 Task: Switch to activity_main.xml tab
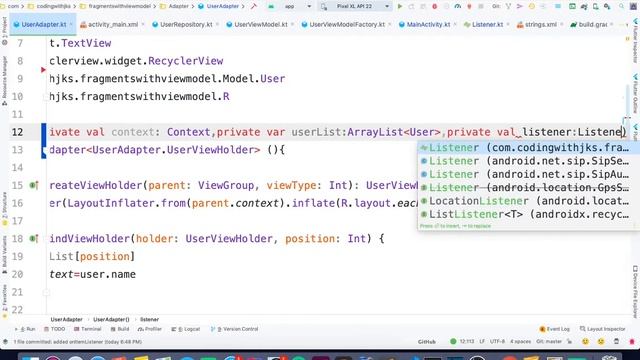pyautogui.click(x=113, y=24)
